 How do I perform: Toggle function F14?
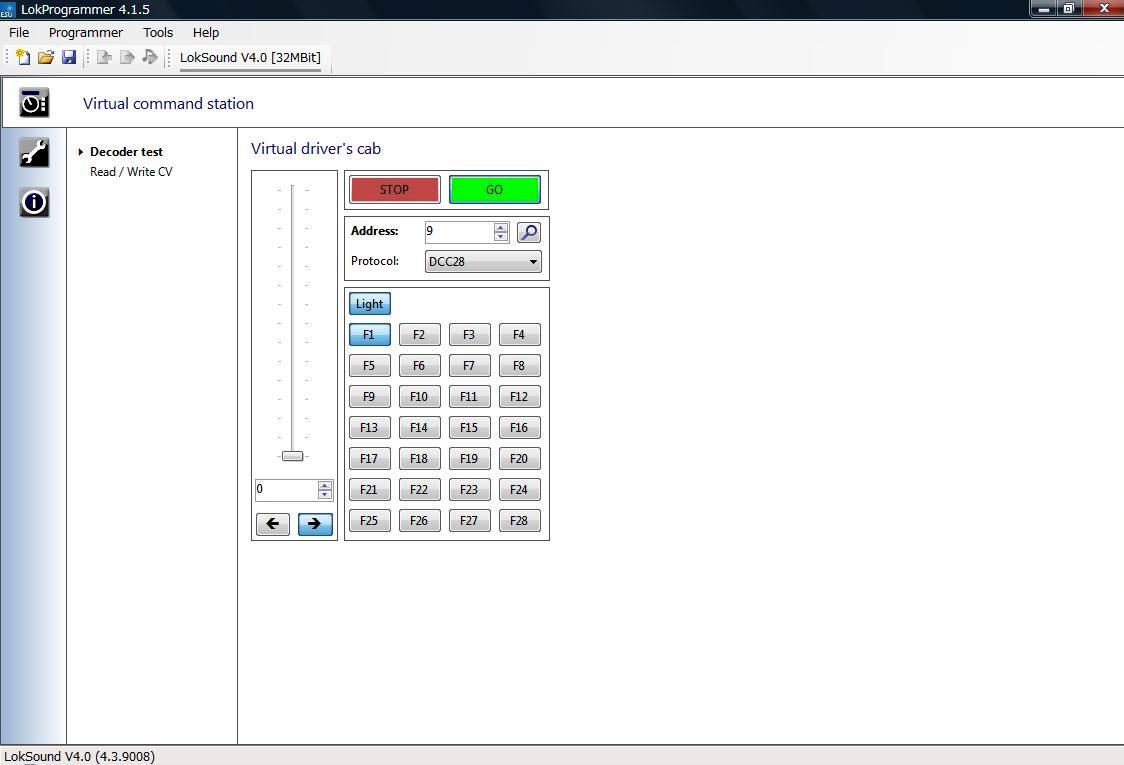[419, 427]
